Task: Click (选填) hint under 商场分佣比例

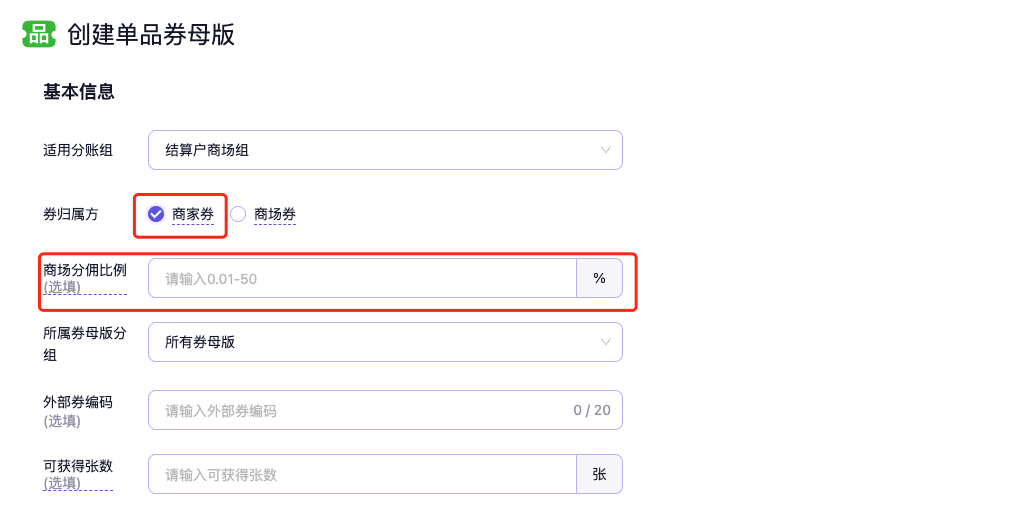Action: coord(62,287)
